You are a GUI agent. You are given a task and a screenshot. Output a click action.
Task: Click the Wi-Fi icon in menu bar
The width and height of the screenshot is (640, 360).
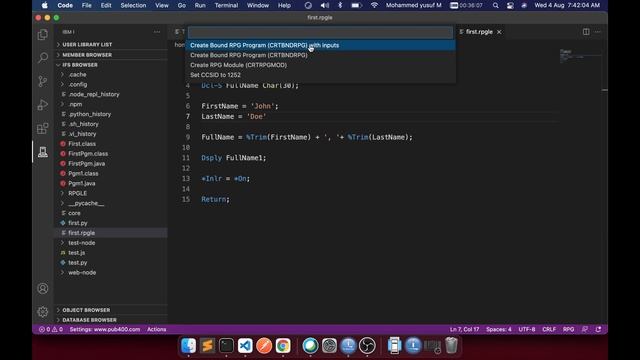point(374,5)
